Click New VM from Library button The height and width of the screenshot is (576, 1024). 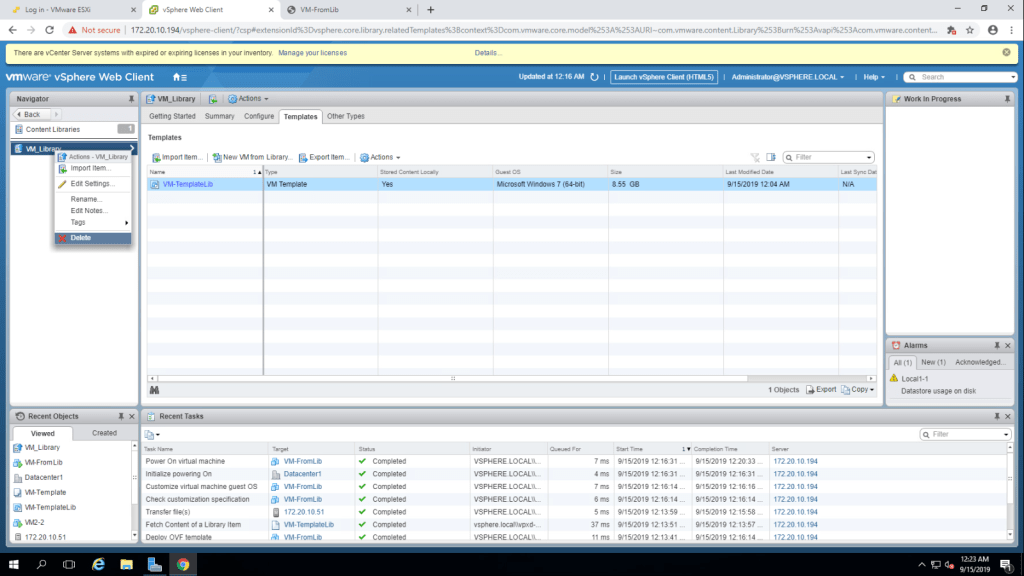[252, 157]
